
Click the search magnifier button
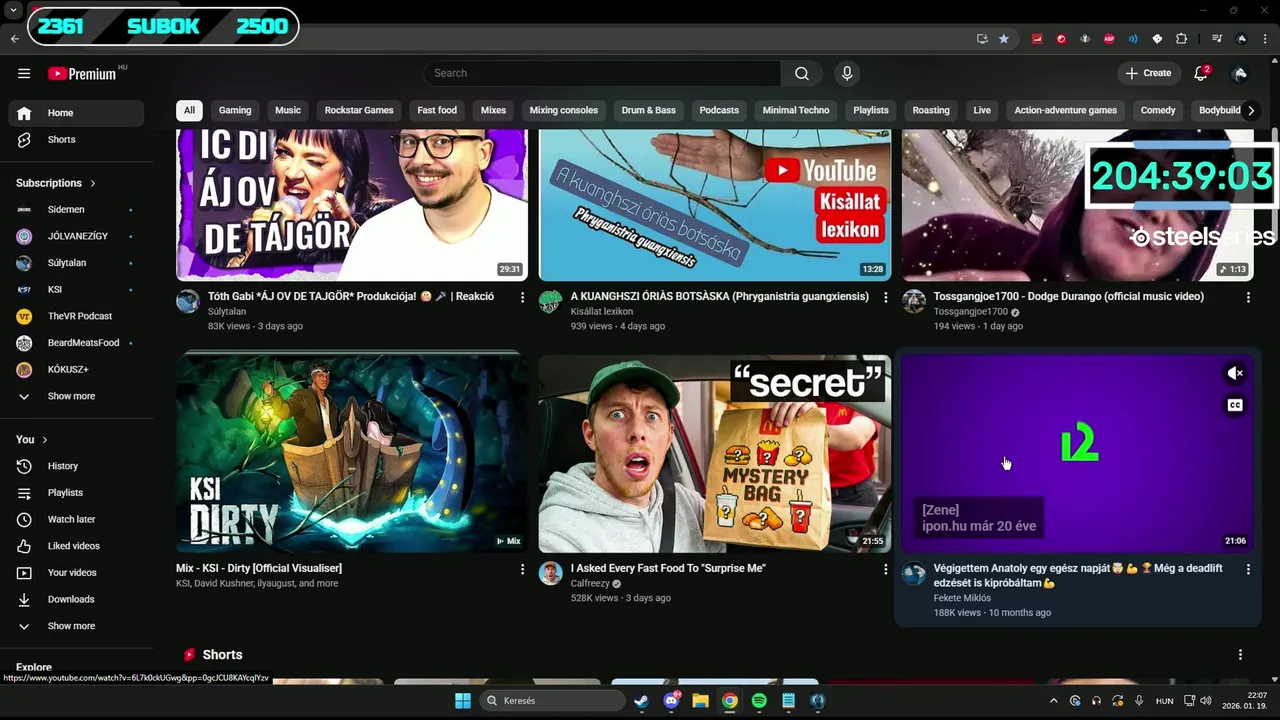[x=802, y=73]
